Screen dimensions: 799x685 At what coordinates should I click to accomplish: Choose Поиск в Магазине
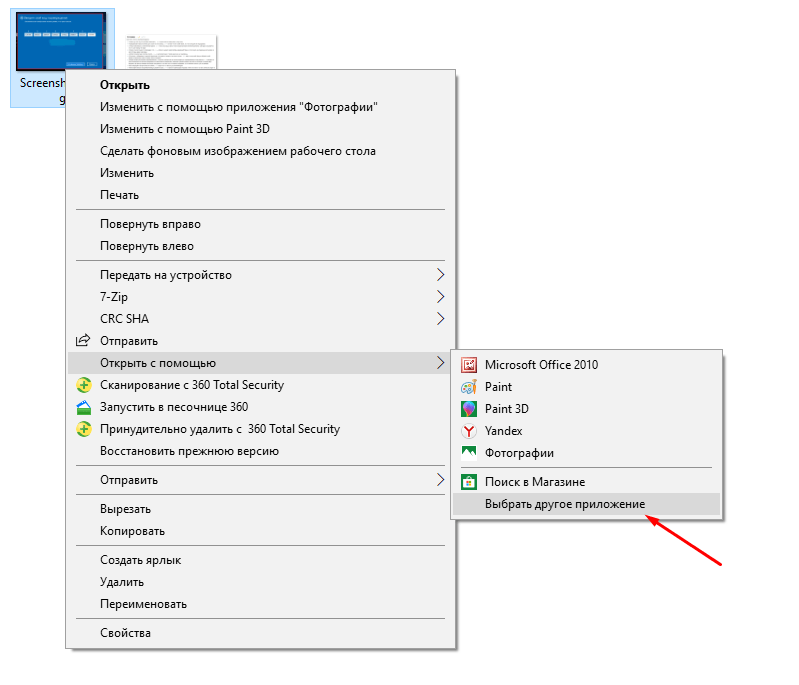[587, 482]
